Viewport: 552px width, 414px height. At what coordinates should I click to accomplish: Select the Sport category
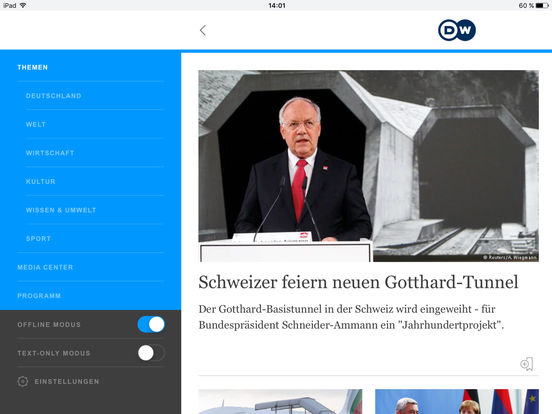tap(38, 239)
